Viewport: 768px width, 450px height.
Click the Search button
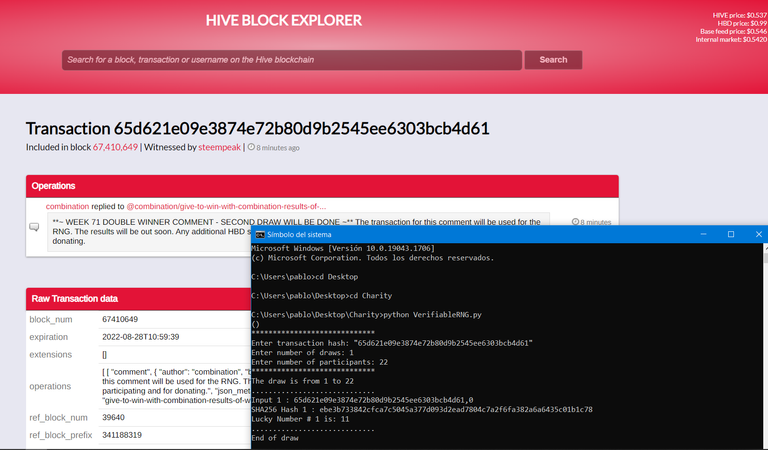click(553, 60)
